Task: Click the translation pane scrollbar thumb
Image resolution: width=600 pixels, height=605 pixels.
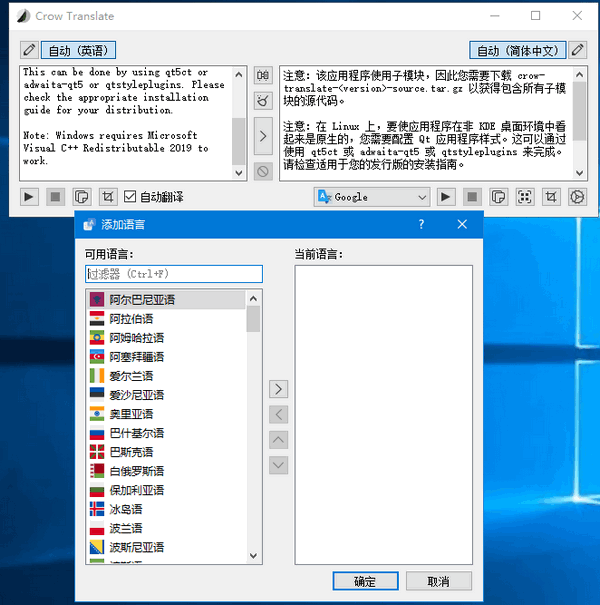Action: [580, 111]
